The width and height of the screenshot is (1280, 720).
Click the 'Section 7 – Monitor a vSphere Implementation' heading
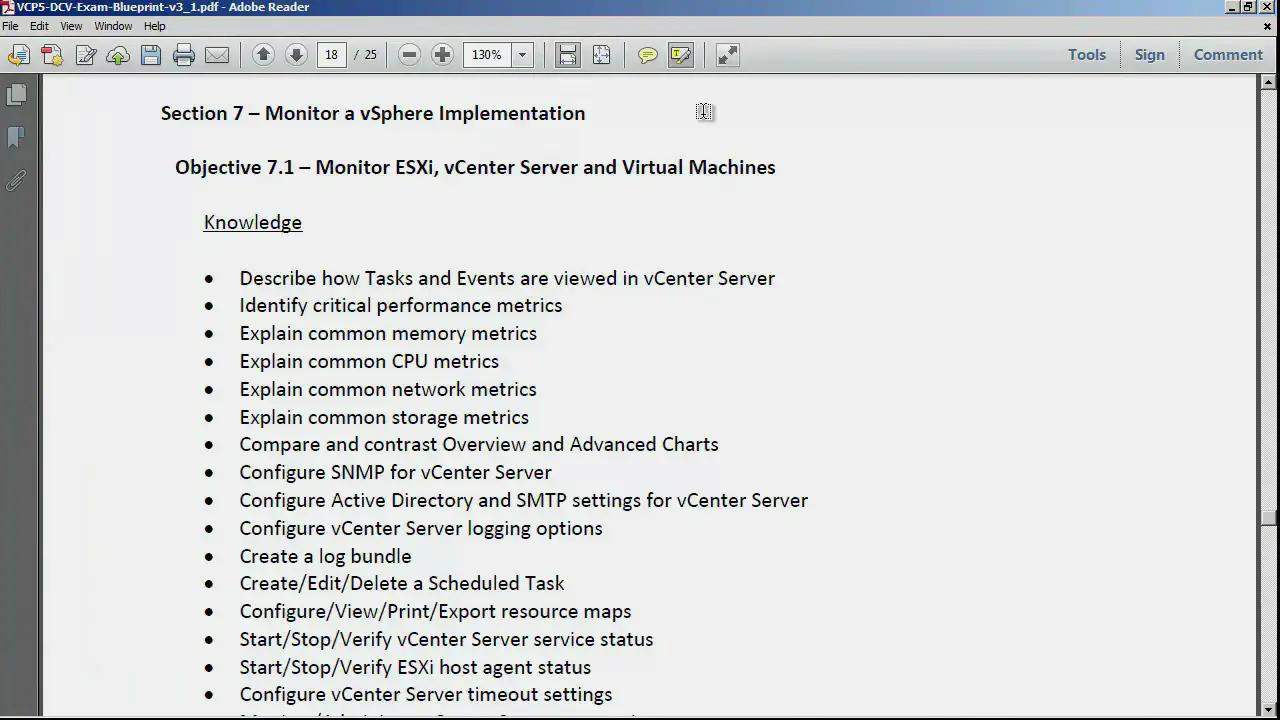coord(373,113)
